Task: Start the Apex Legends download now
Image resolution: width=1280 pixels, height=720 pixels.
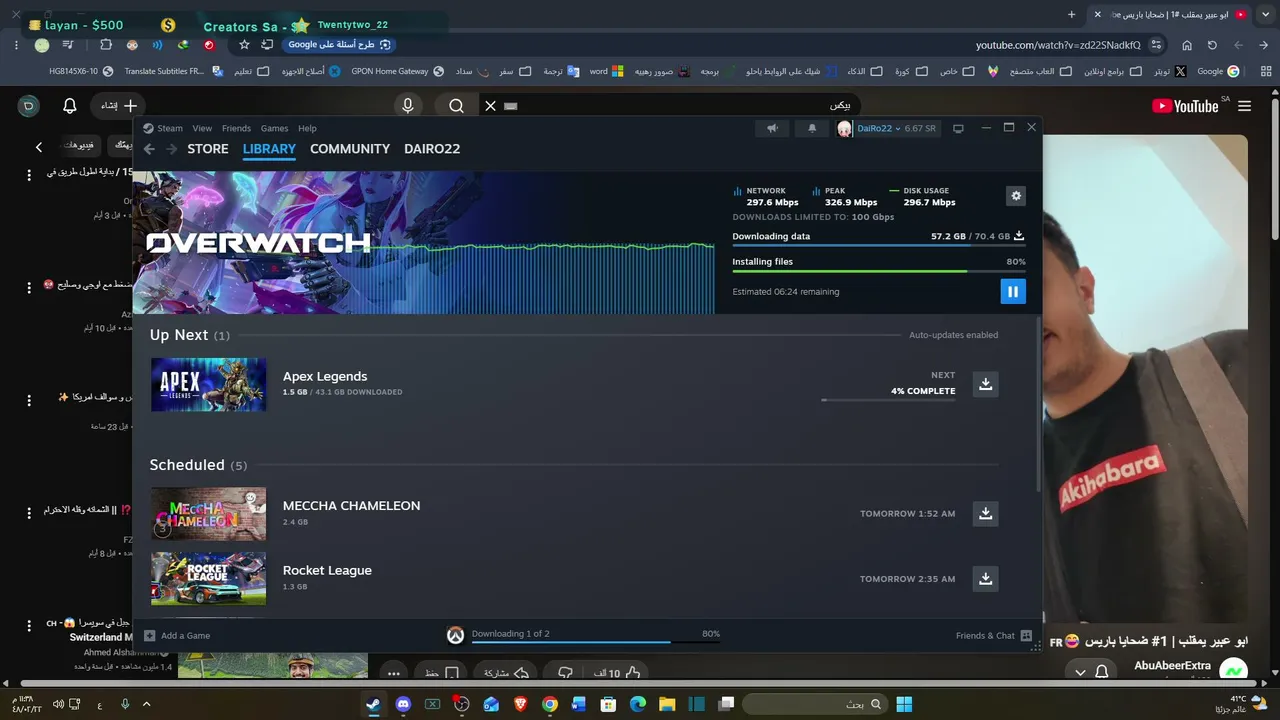Action: pos(985,384)
